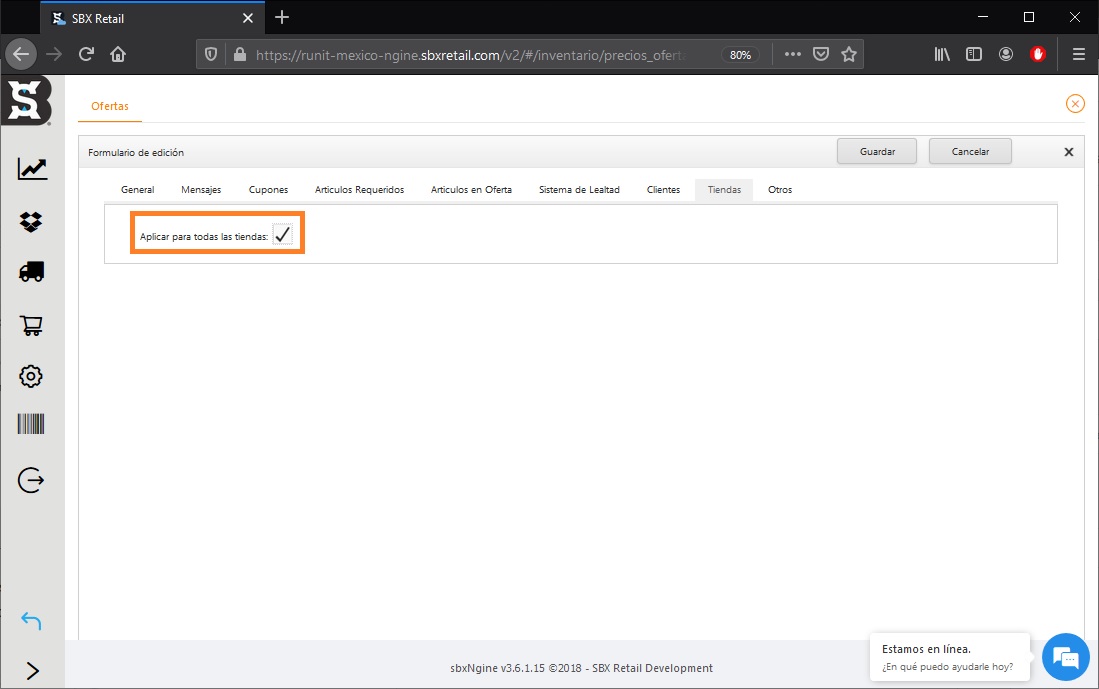Switch to the Cupones tab
The width and height of the screenshot is (1099, 689).
coord(268,190)
